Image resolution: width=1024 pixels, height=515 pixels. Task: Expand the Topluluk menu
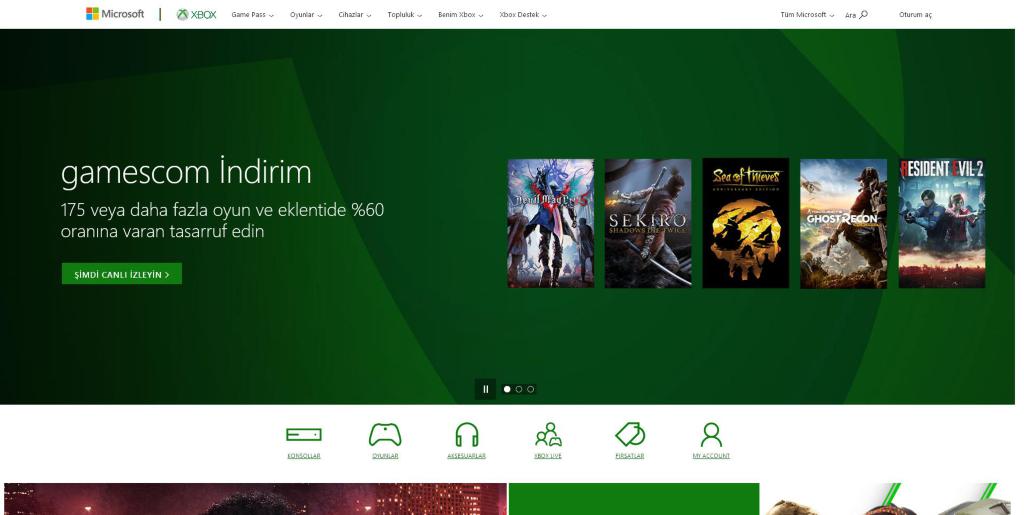(404, 14)
